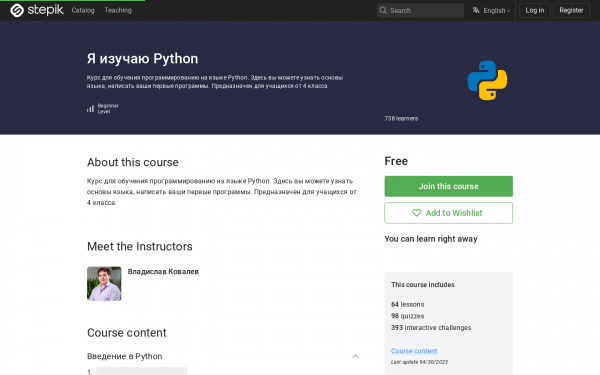
Task: Click 'You can learn right away' text
Action: pyautogui.click(x=431, y=239)
